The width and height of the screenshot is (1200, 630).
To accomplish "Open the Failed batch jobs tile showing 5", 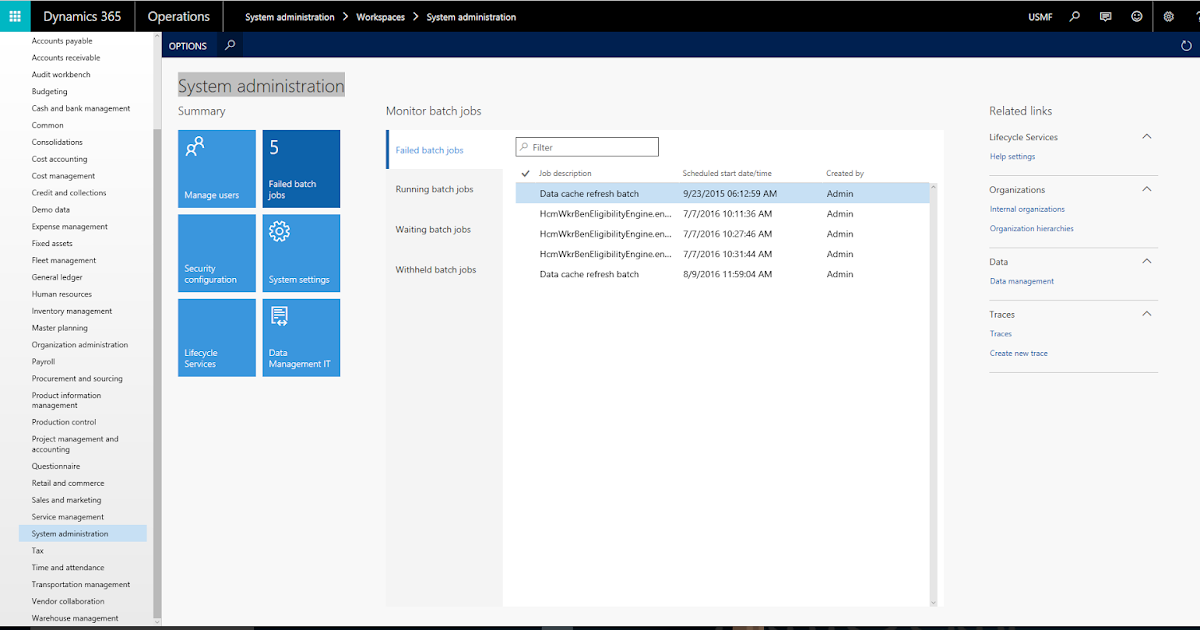I will click(x=300, y=168).
